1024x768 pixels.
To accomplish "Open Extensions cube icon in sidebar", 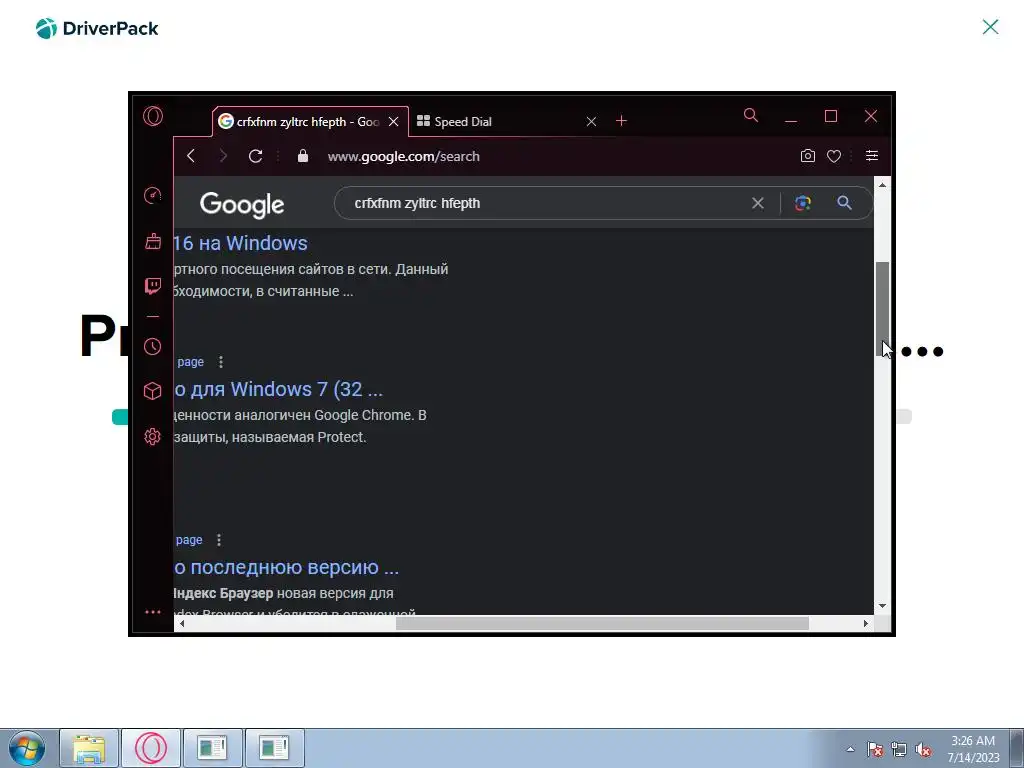I will 153,391.
